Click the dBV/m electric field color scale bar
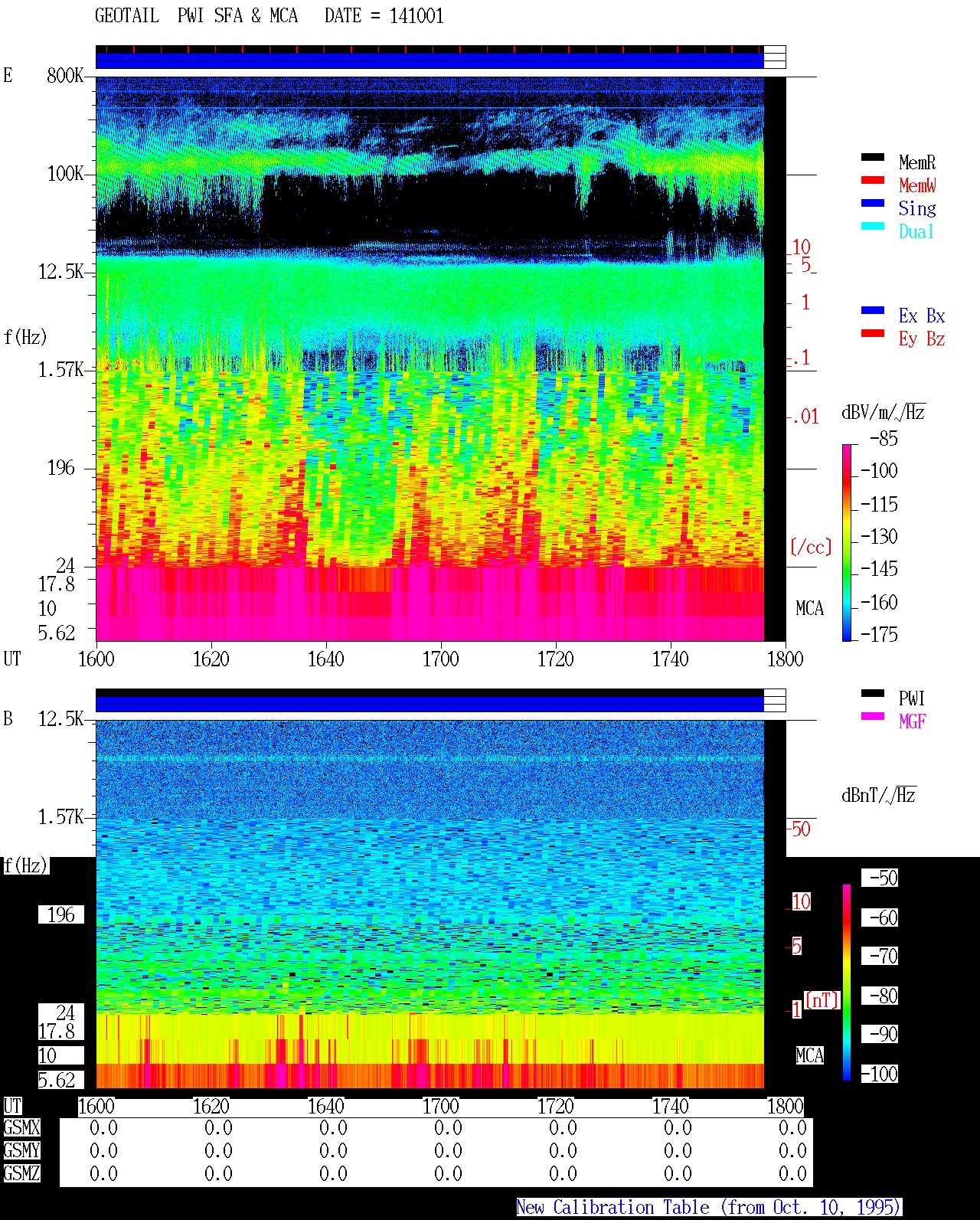The image size is (980, 1220). [847, 543]
